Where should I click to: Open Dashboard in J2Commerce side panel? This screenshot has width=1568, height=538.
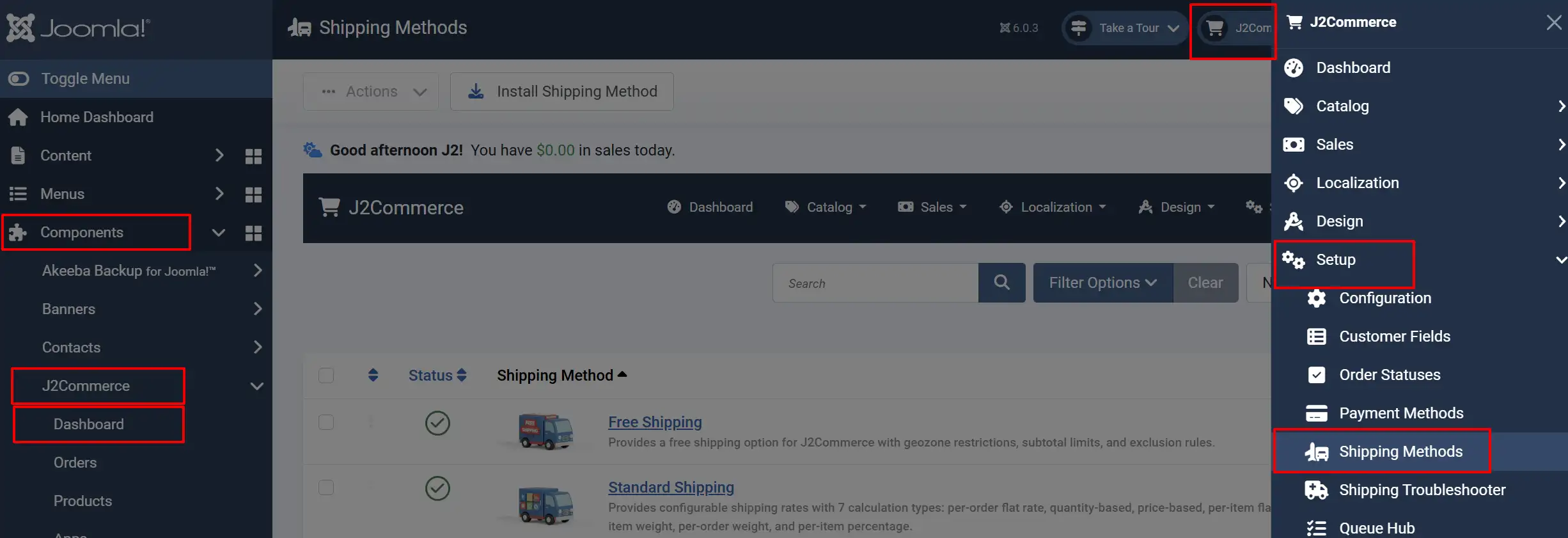1353,68
